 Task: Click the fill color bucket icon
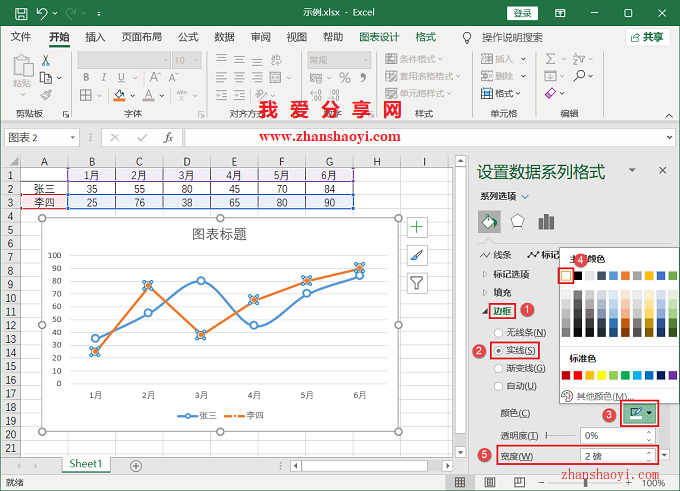tap(119, 95)
